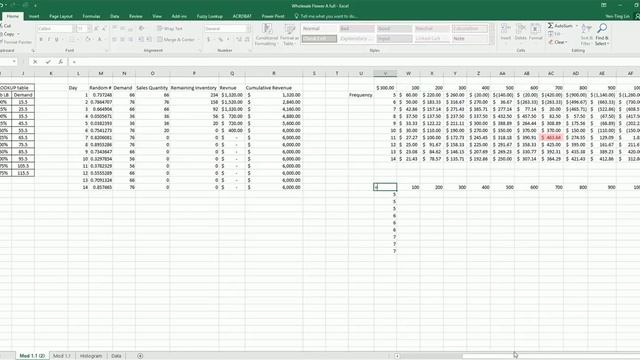Viewport: 640px width, 360px height.
Task: Open the font name dropdown
Action: point(73,29)
